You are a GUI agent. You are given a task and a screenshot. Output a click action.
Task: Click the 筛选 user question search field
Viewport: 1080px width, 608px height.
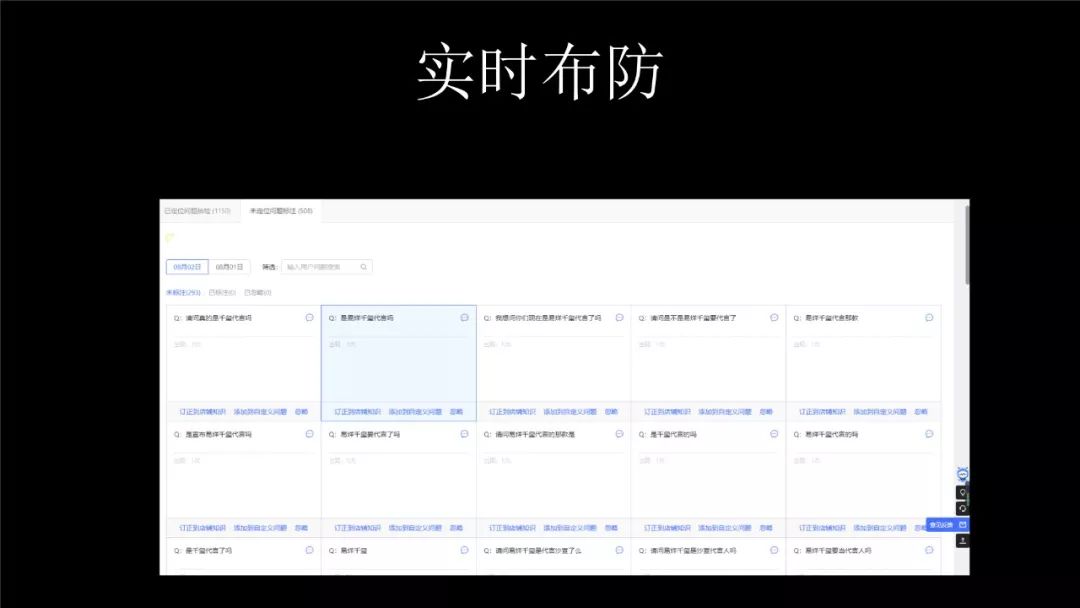tap(326, 267)
